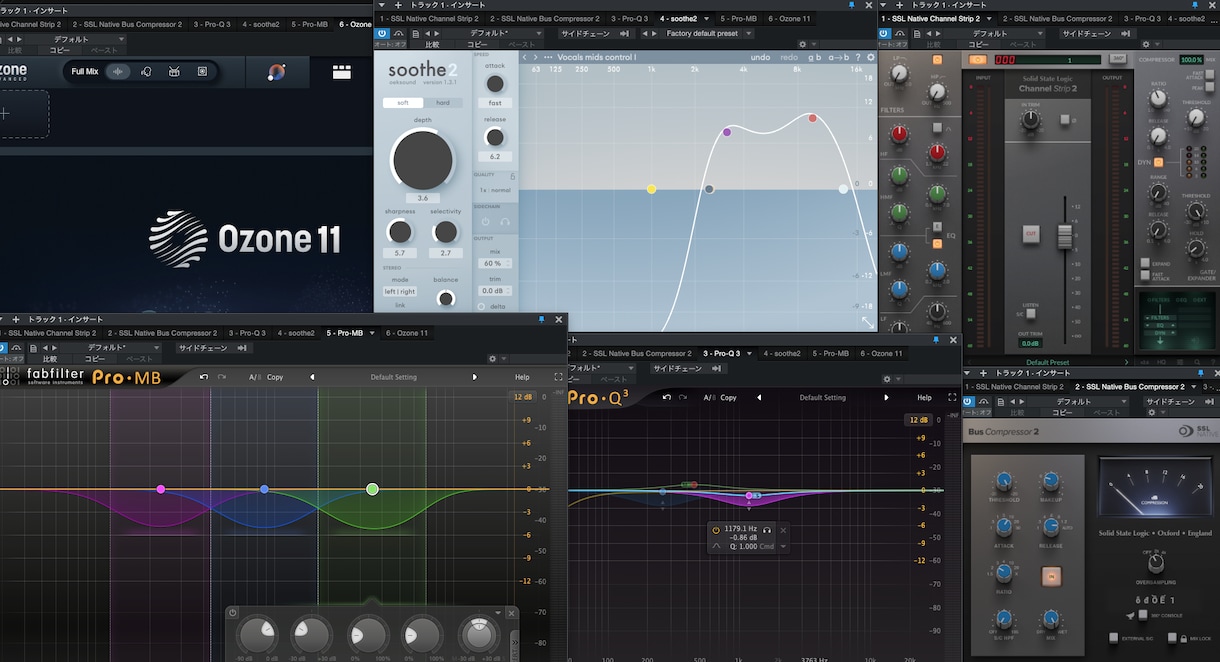Click the Channel Strip 2 output fader
This screenshot has height=662, width=1220.
[1065, 236]
